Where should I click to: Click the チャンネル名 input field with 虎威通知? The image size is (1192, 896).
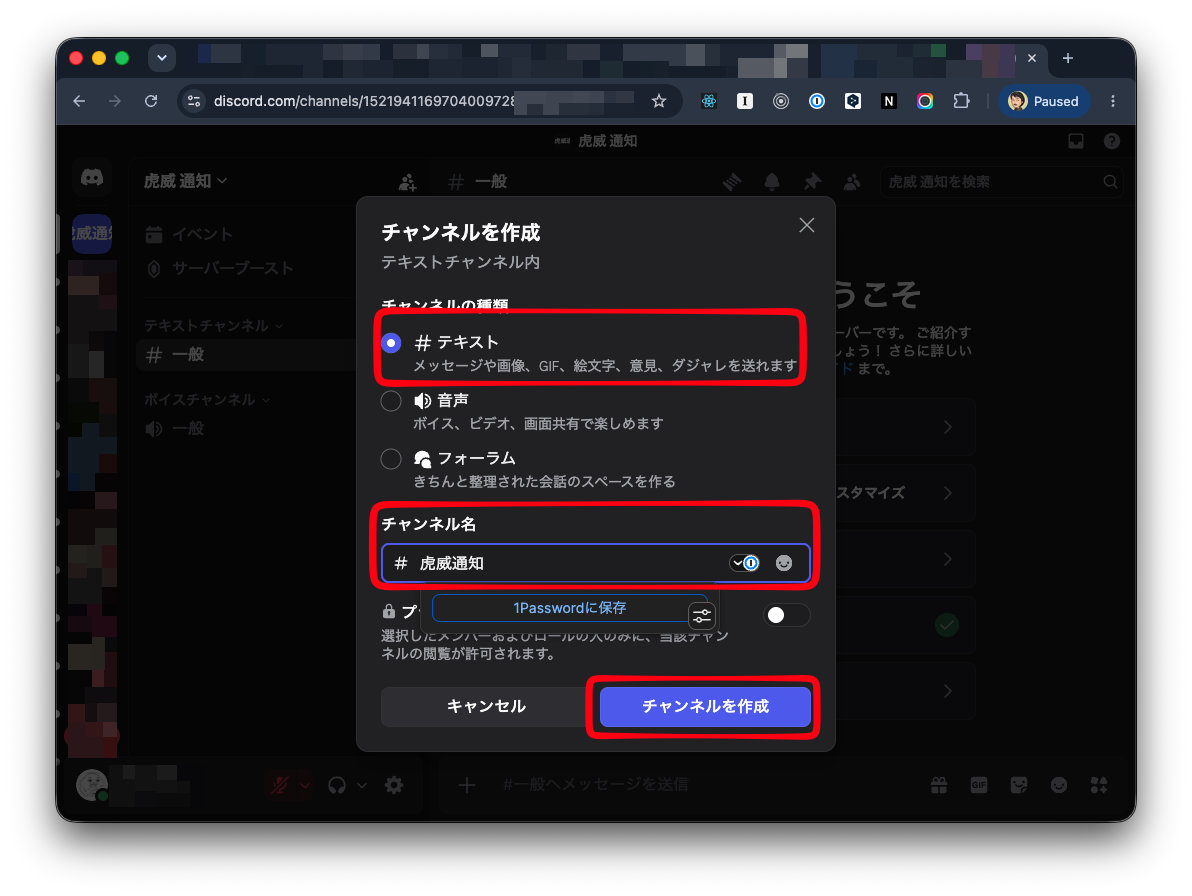tap(595, 563)
